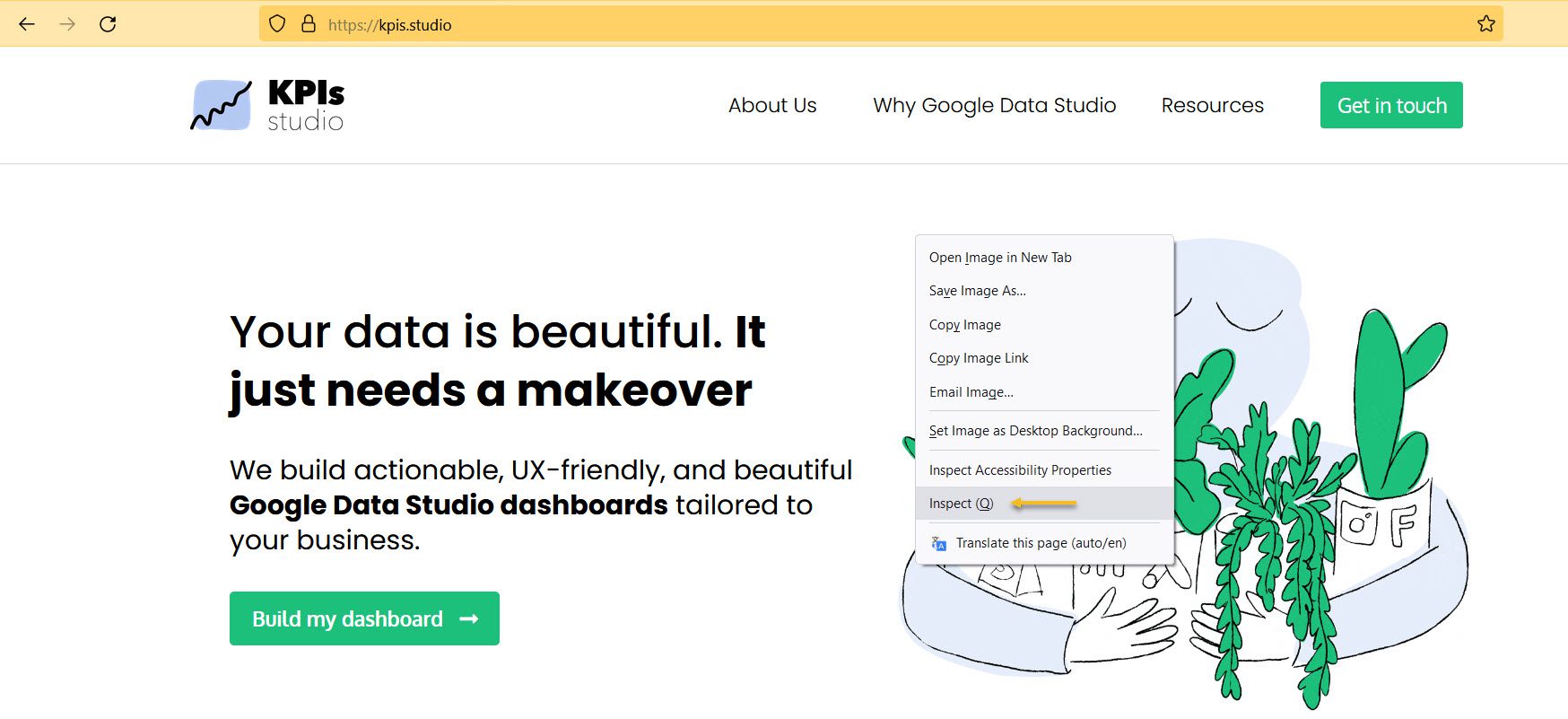Click the bold text 'Google Data Studio dashboards'
The height and width of the screenshot is (719, 1568).
(449, 505)
